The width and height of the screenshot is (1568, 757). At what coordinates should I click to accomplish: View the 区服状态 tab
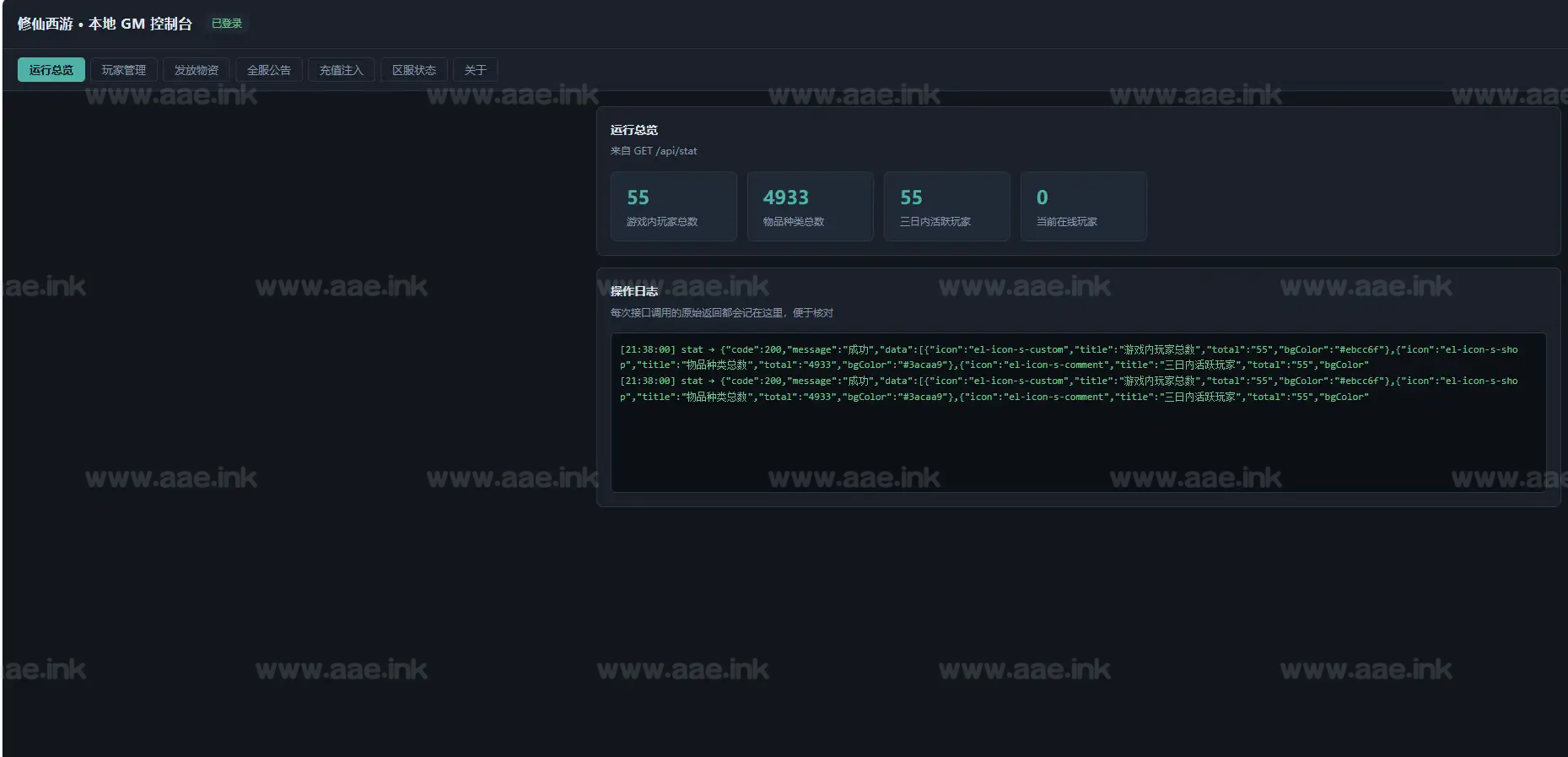click(414, 70)
